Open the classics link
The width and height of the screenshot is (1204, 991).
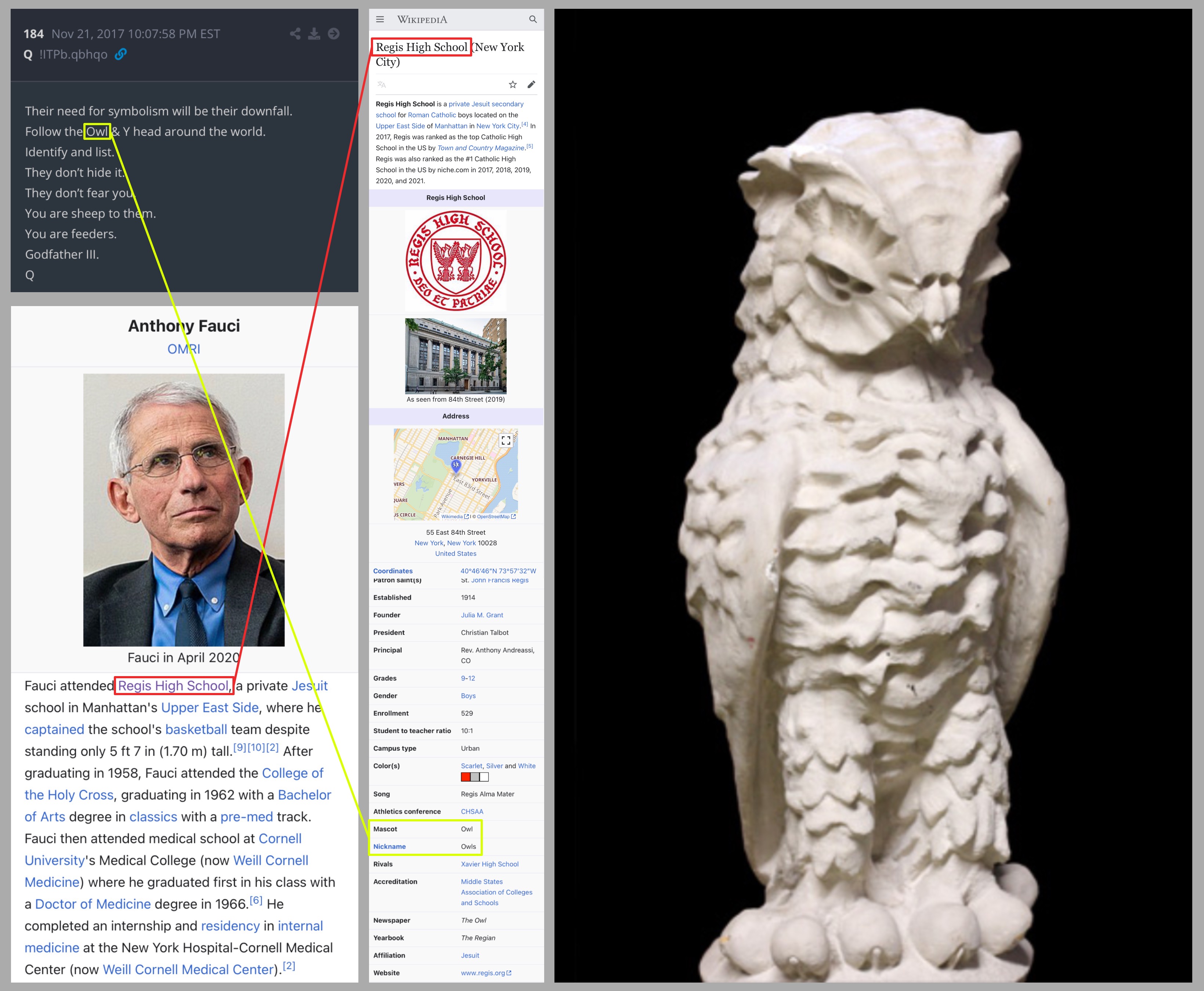pyautogui.click(x=153, y=817)
